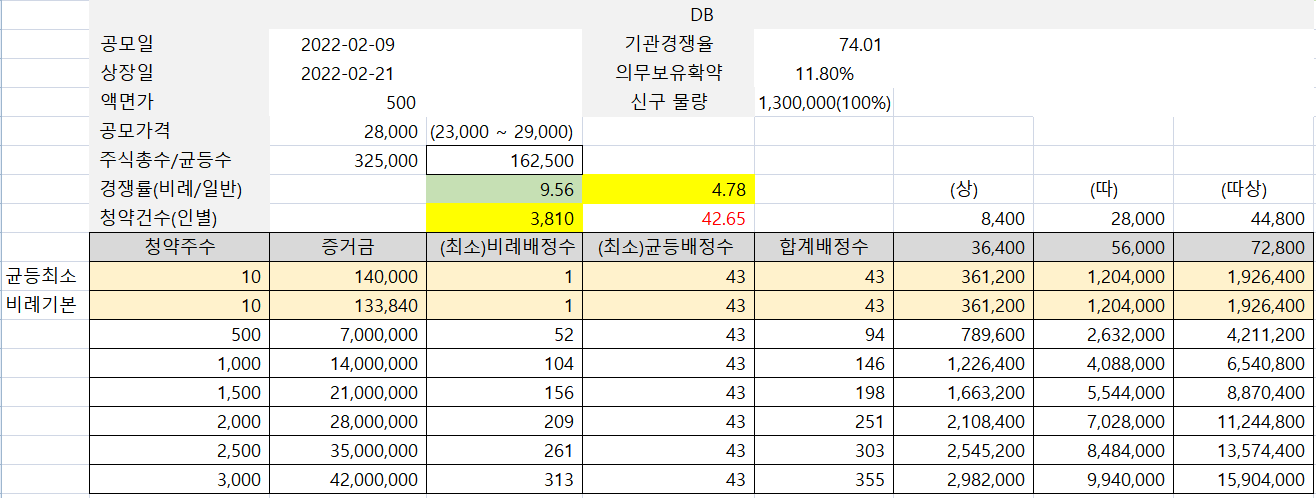The height and width of the screenshot is (498, 1316).
Task: Click the 56,000 header cell
Action: pyautogui.click(x=1104, y=248)
